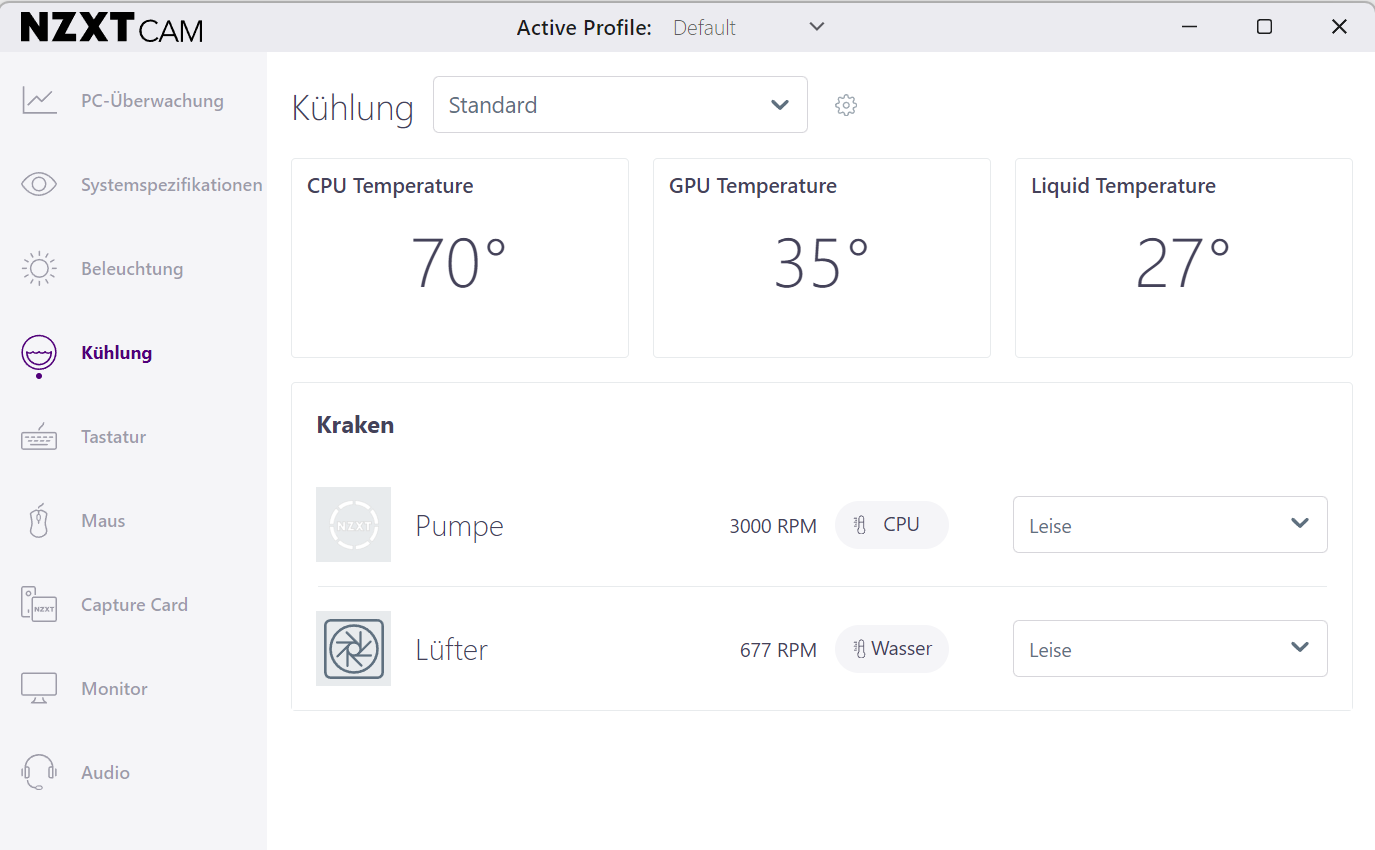The width and height of the screenshot is (1375, 850).
Task: Open the Capture Card page
Action: coord(133,604)
